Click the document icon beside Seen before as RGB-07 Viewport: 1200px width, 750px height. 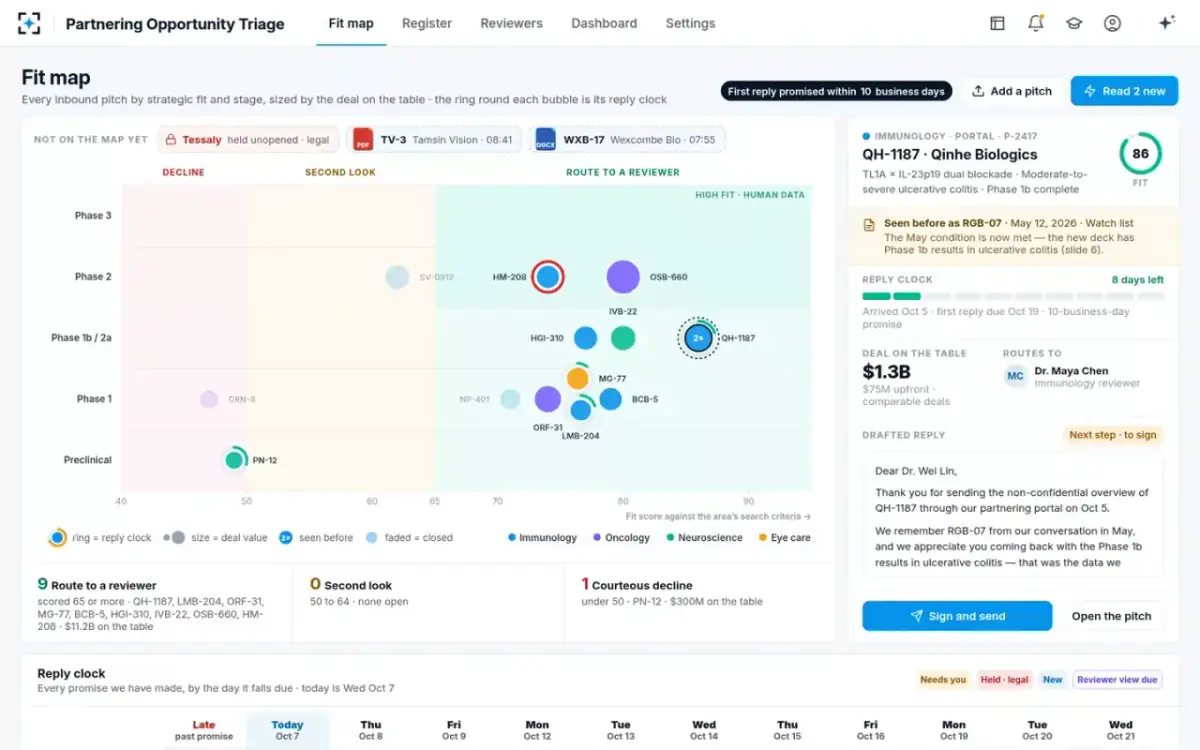click(870, 224)
